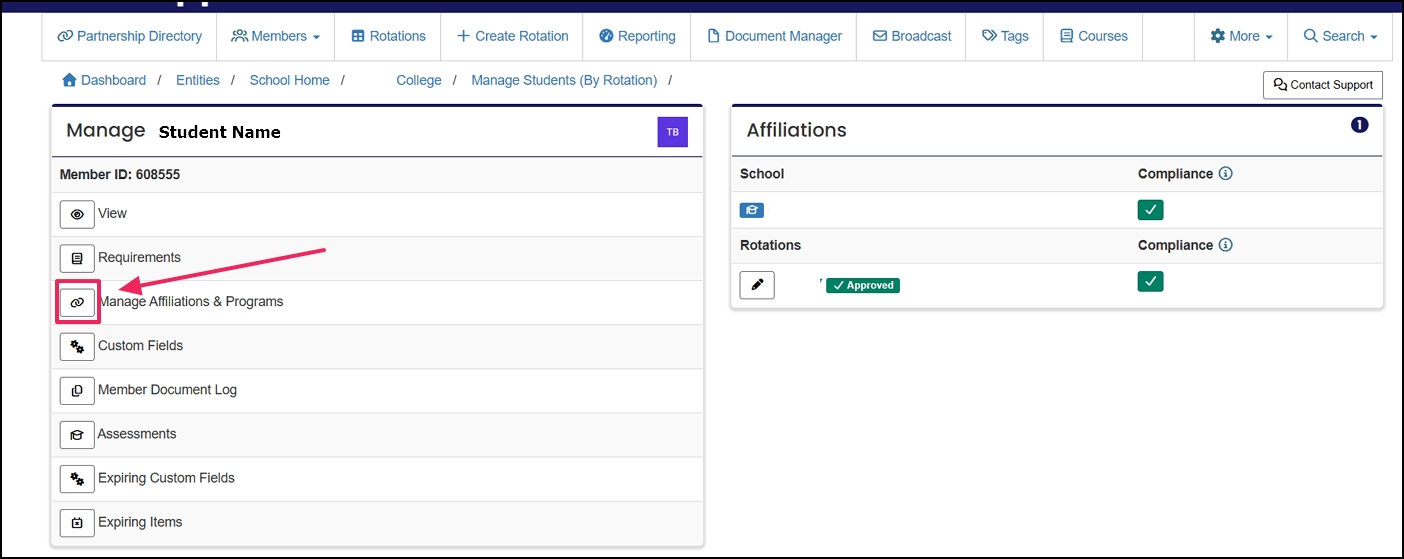Click the Entities breadcrumb link

click(198, 80)
